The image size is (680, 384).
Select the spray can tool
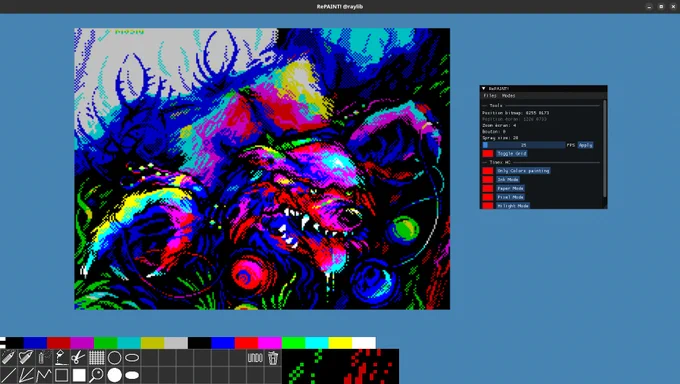click(44, 358)
